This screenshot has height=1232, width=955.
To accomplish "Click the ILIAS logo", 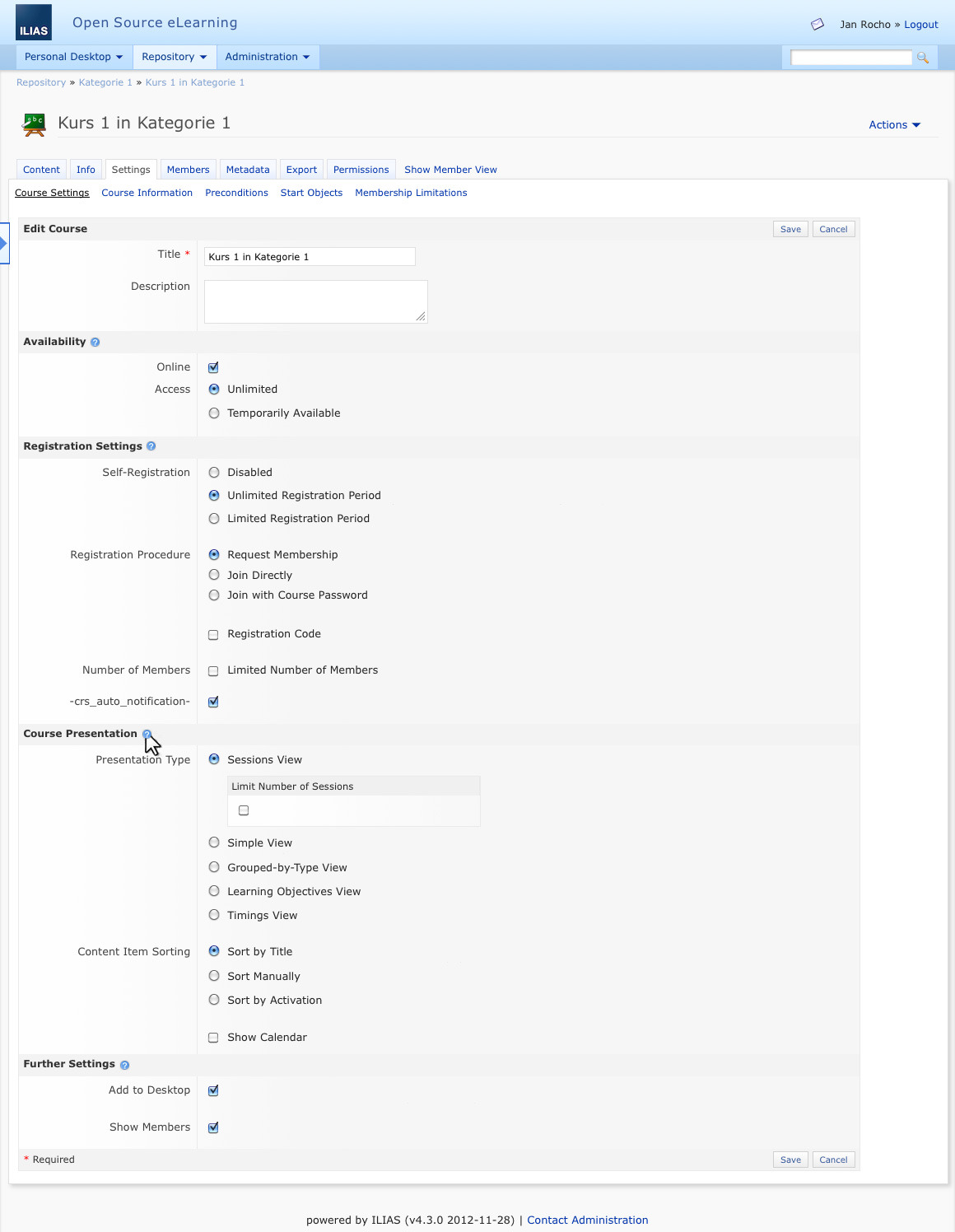I will point(34,22).
